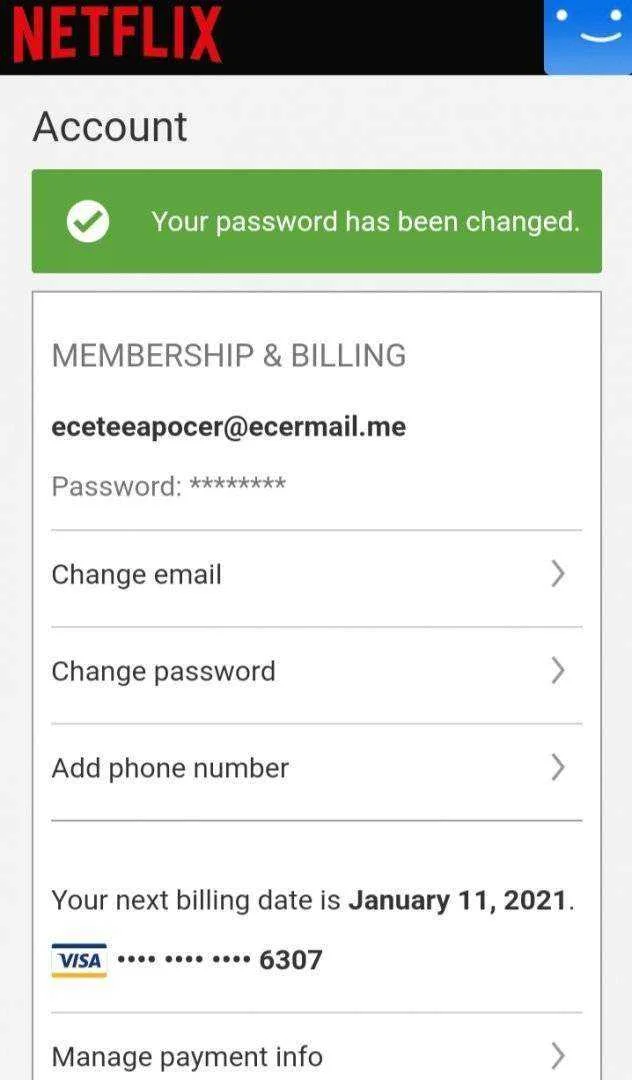632x1080 pixels.
Task: Expand the Change email chevron arrow
Action: (x=558, y=574)
